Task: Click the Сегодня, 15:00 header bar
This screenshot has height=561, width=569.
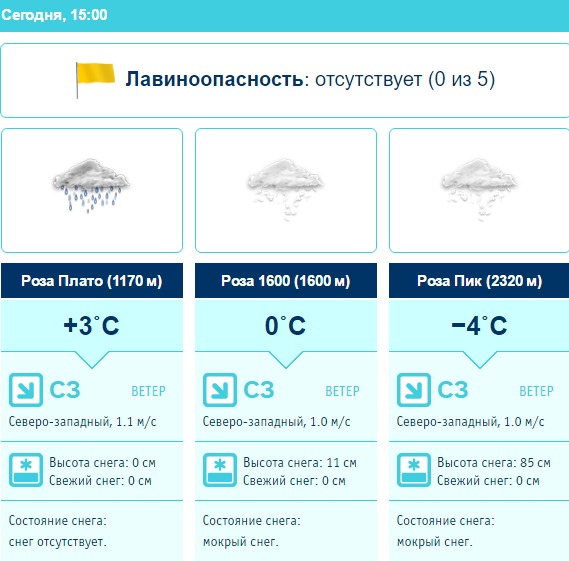Action: click(x=284, y=16)
